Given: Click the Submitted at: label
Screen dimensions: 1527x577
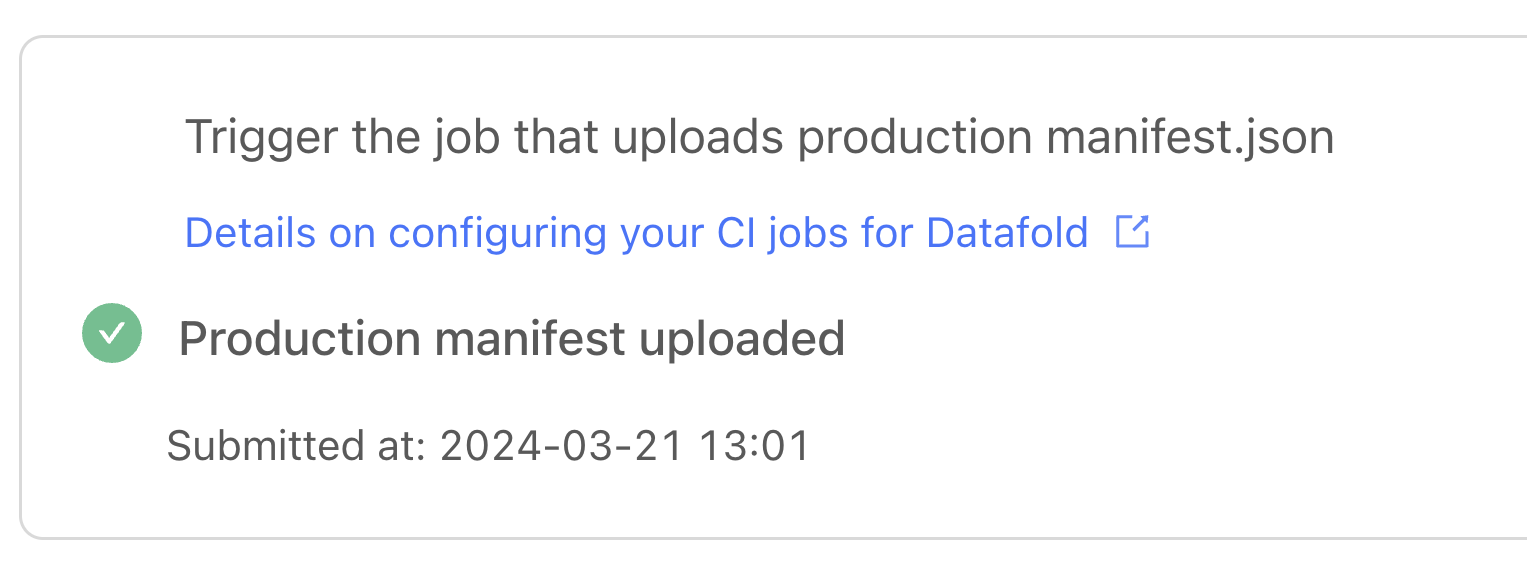Looking at the screenshot, I should pyautogui.click(x=297, y=445).
